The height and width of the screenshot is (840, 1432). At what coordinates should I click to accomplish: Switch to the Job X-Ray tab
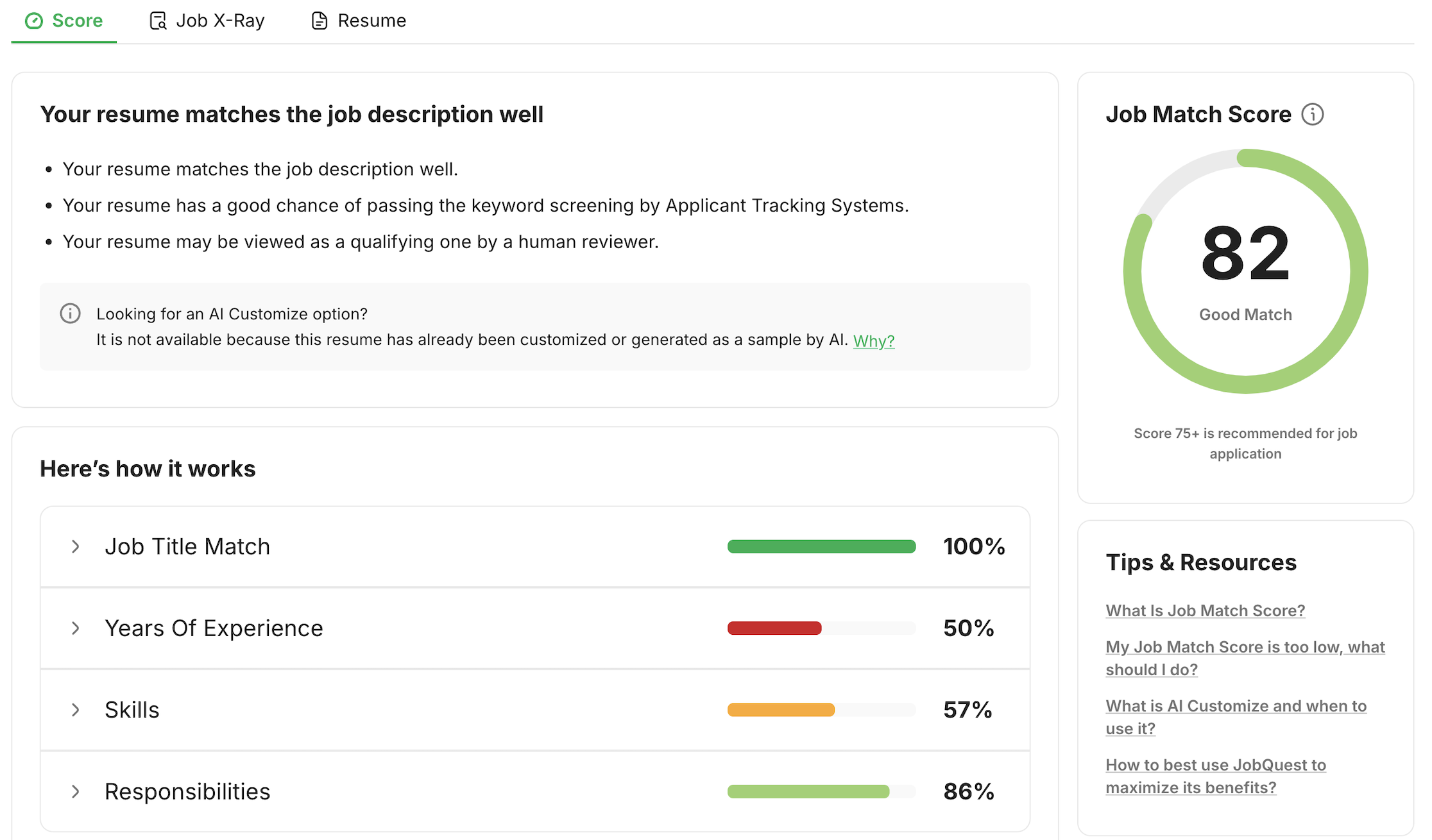[207, 21]
